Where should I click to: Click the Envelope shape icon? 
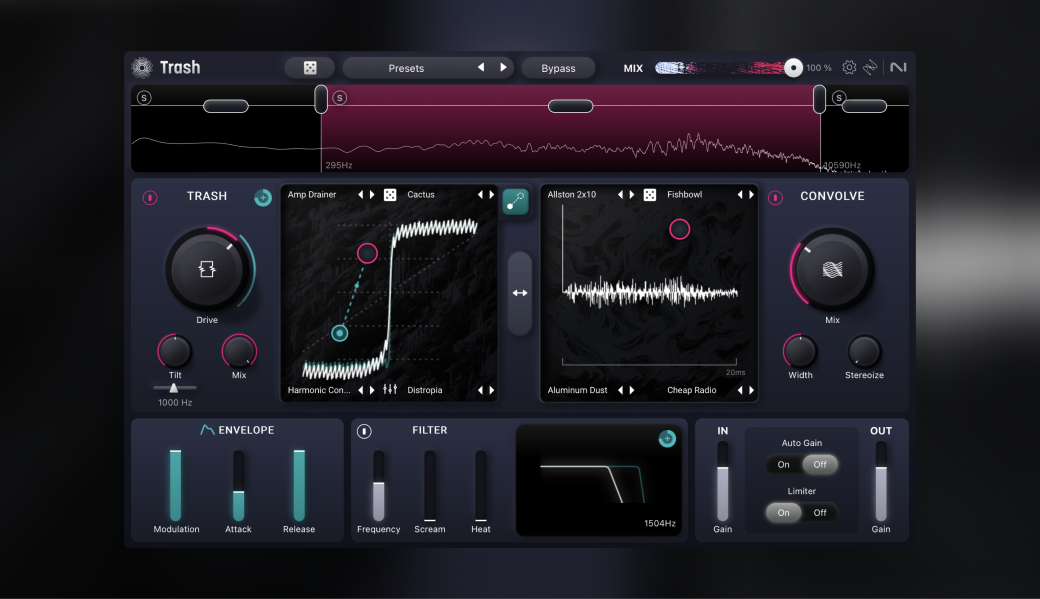pyautogui.click(x=207, y=430)
